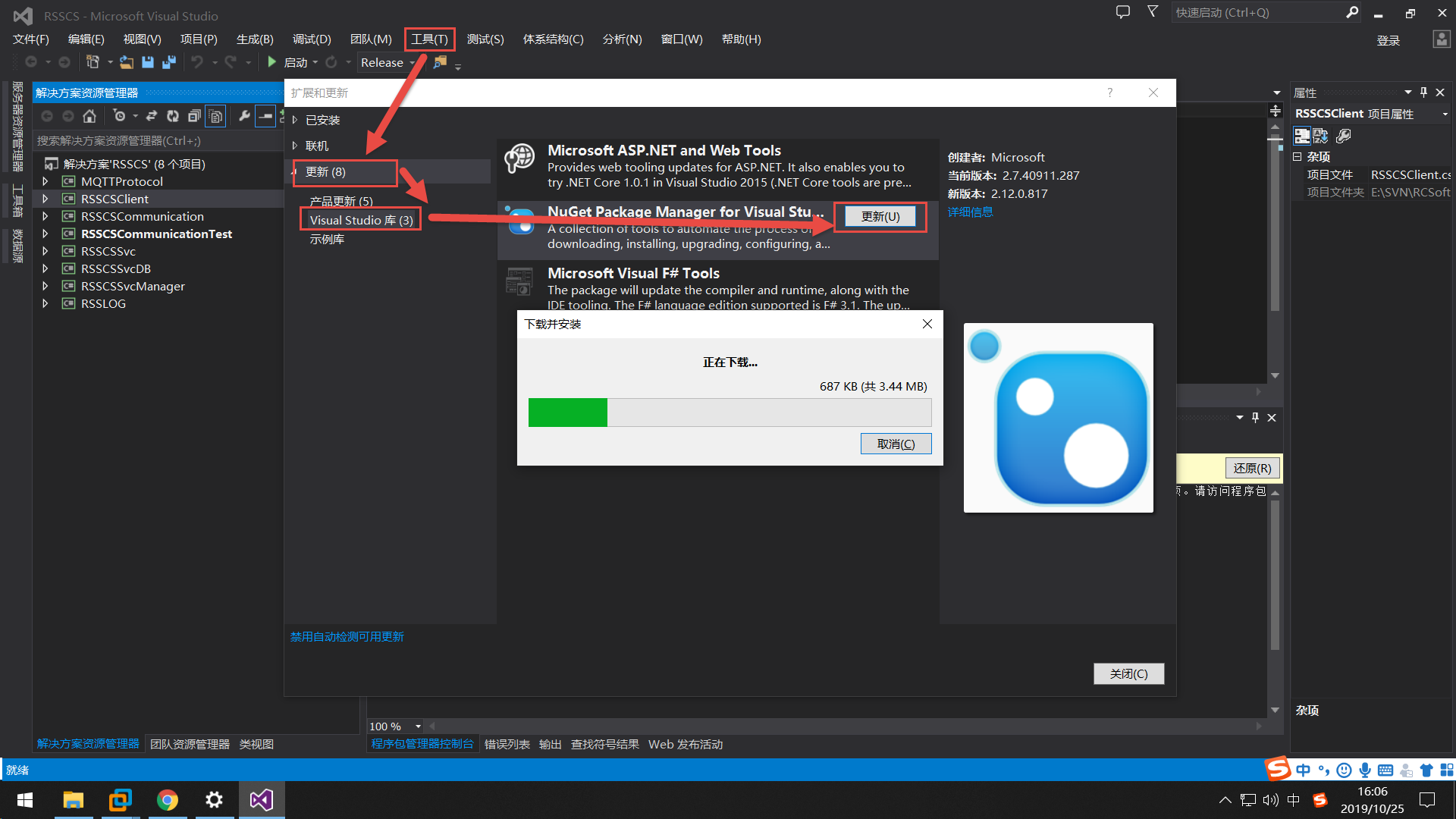Click the 更新(U) button for NuGet Package Manager

pos(880,216)
